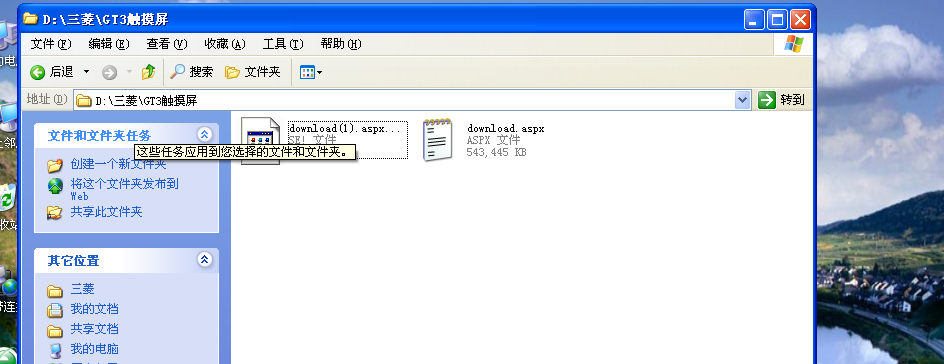Expand the address bar dropdown
This screenshot has width=944, height=364.
[x=743, y=100]
